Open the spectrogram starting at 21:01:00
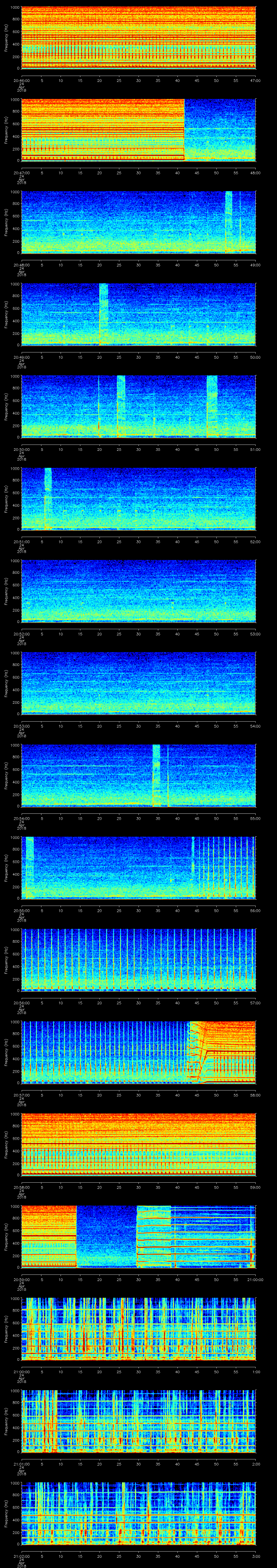This screenshot has height=1568, width=277. point(138,1421)
